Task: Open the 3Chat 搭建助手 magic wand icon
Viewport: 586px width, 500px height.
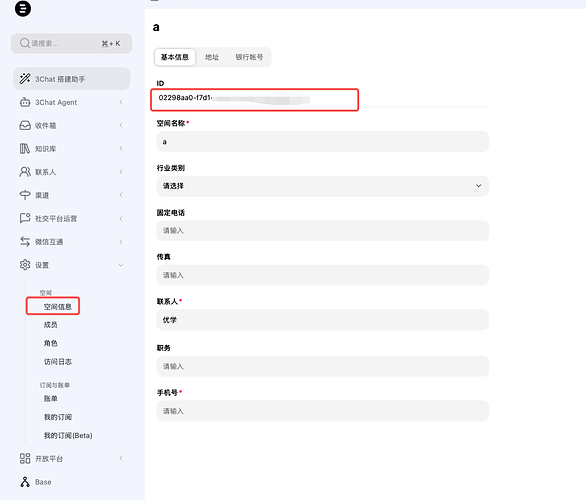Action: tap(25, 78)
